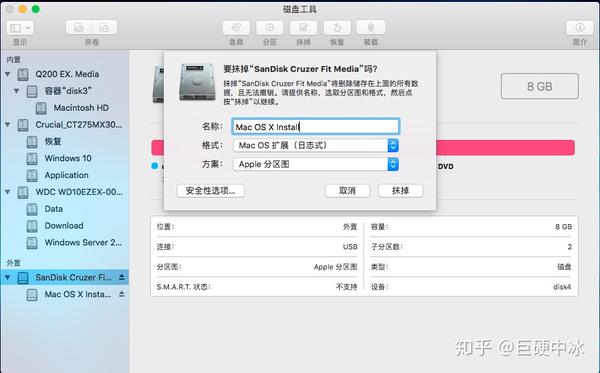
Task: Run 急救 First Aid from toolbar
Action: pos(236,28)
